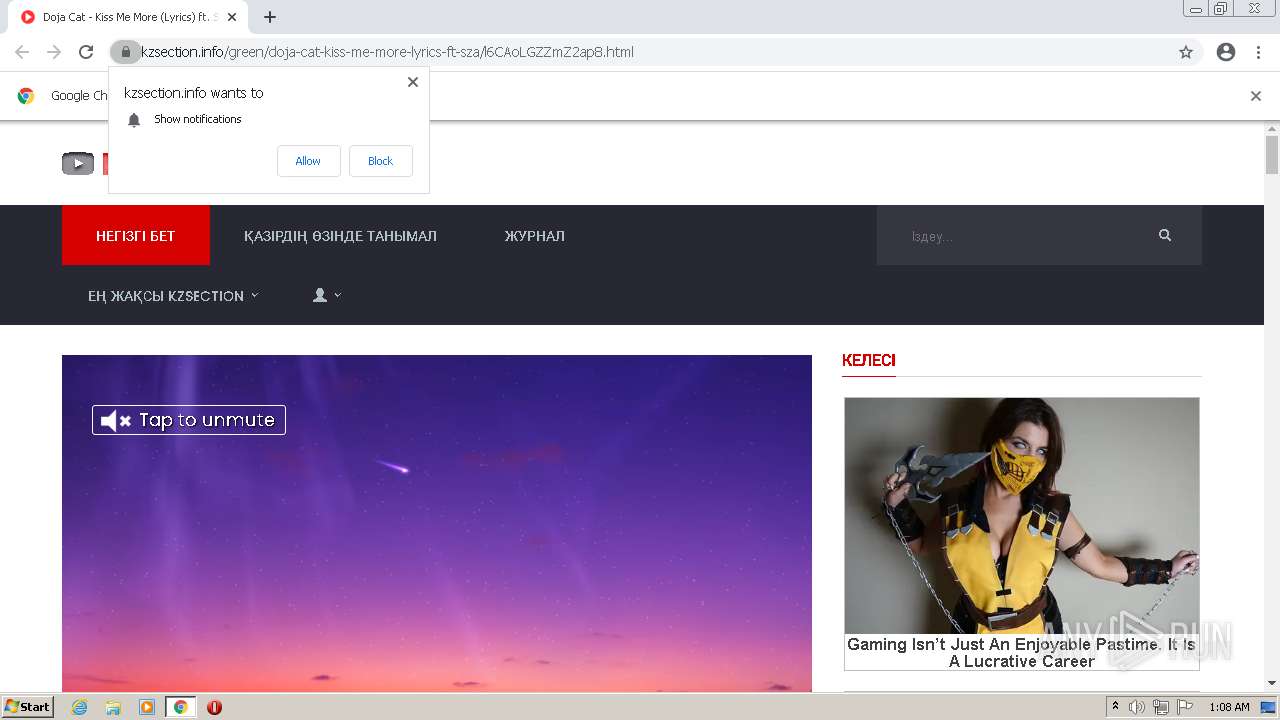Close the Doja Cat browser tab
1280x720 pixels.
click(x=232, y=17)
